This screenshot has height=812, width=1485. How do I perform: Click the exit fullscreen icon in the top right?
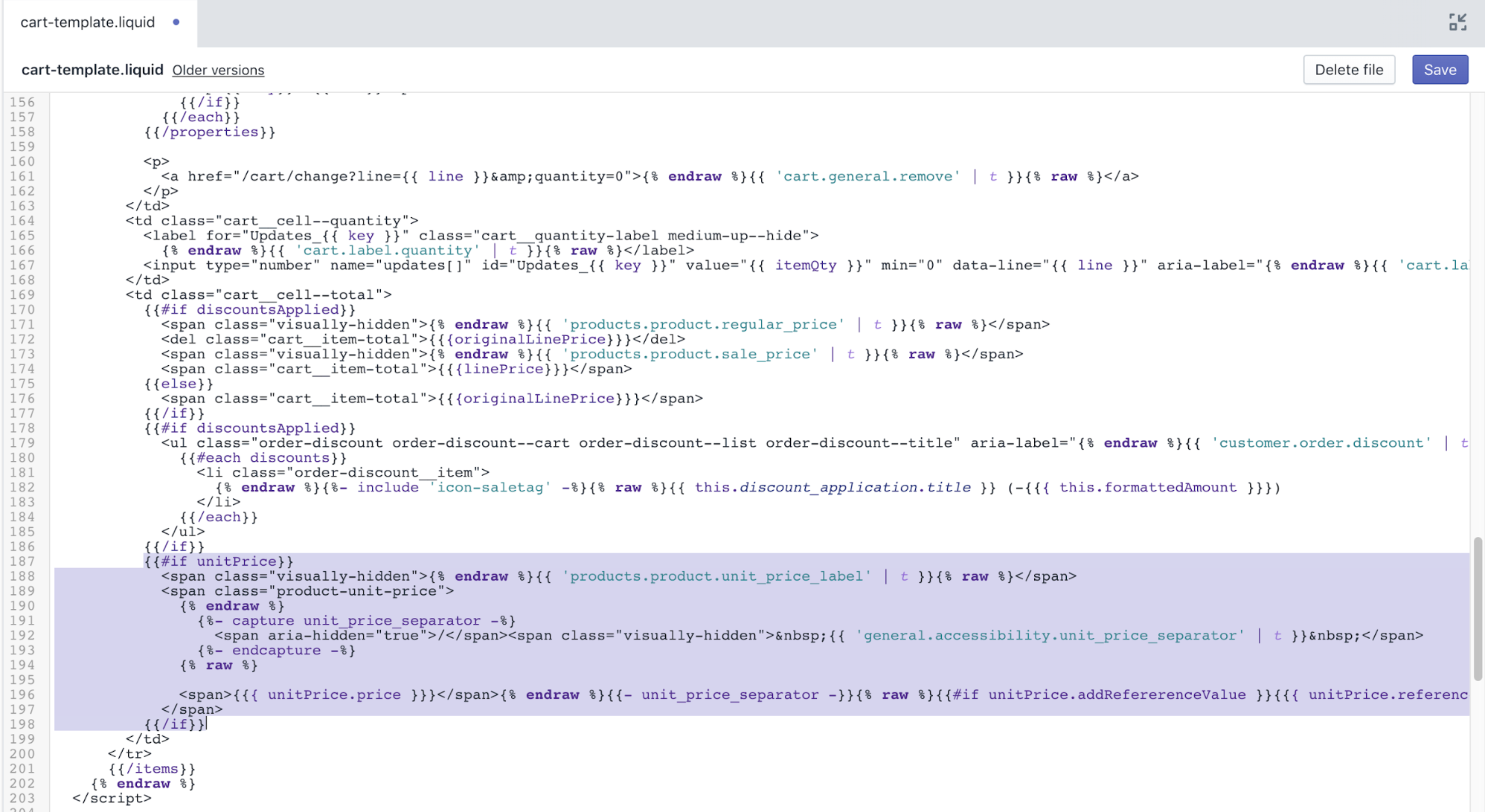1457,22
